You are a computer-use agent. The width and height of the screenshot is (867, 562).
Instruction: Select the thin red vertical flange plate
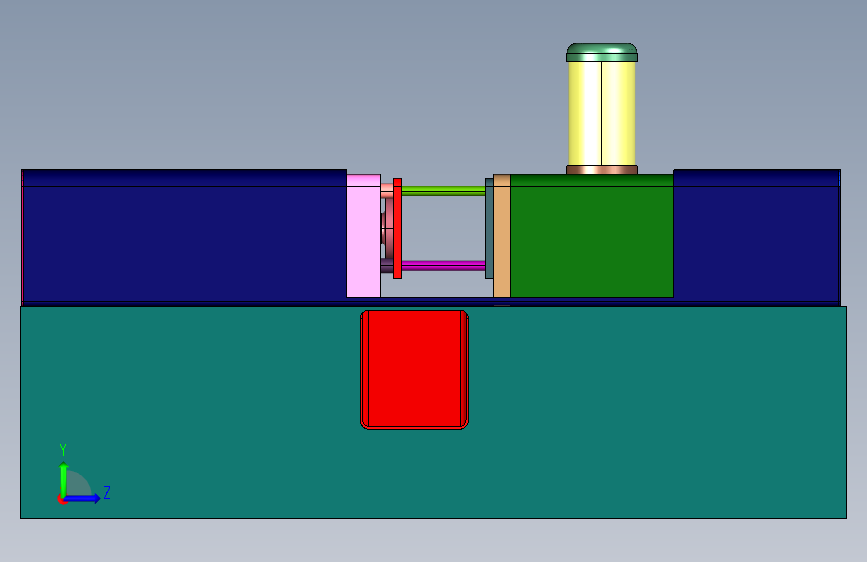pyautogui.click(x=397, y=228)
